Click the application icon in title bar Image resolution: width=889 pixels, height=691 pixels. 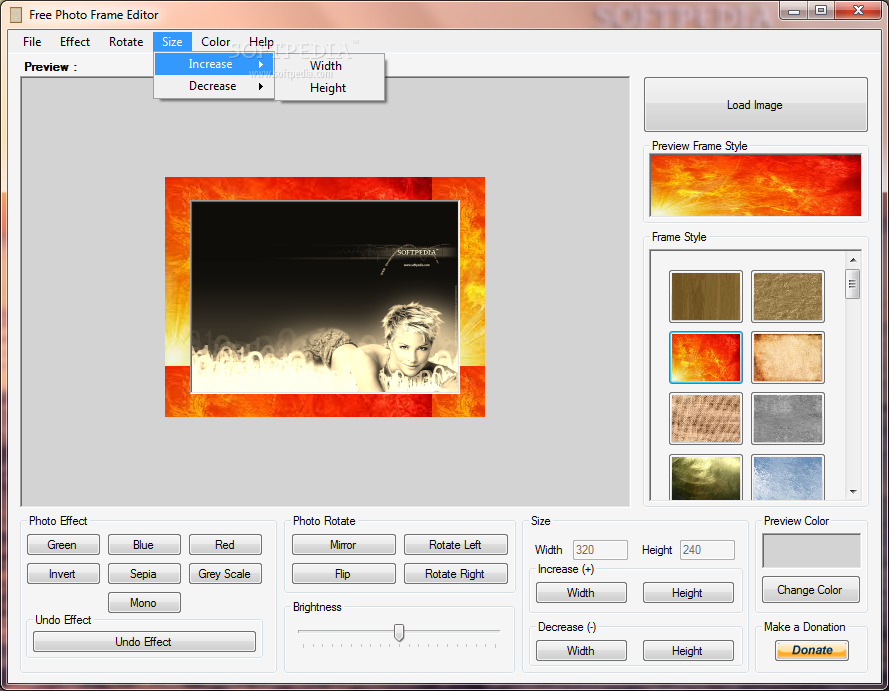click(x=16, y=15)
